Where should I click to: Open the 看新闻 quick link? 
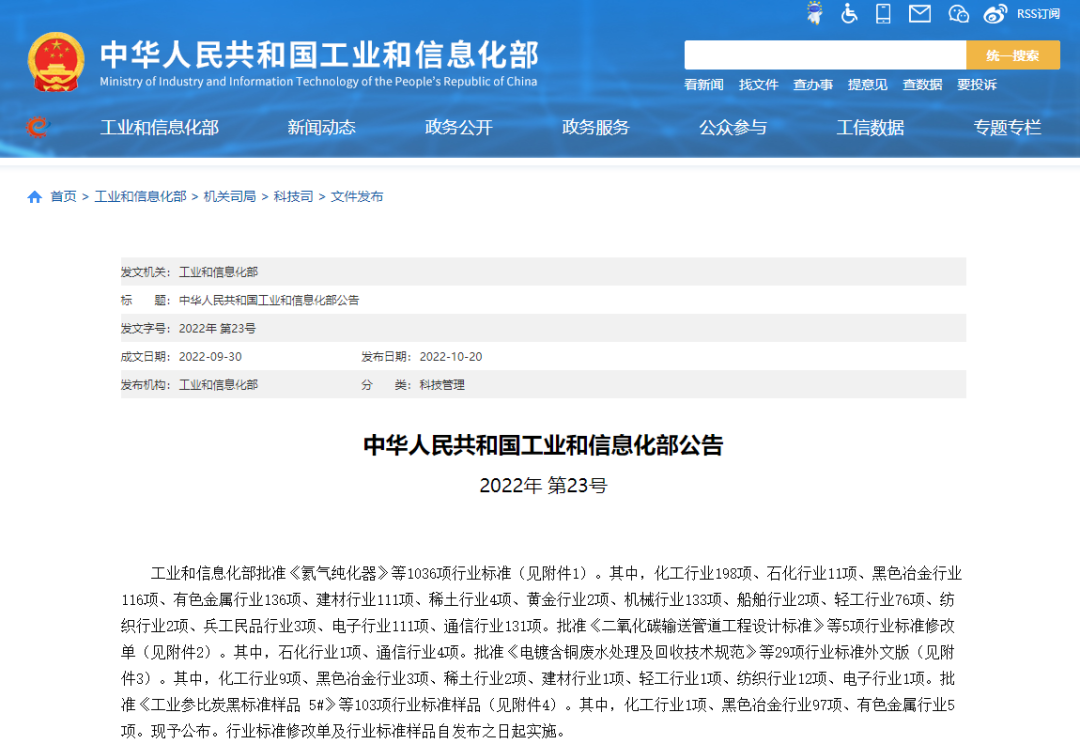tap(704, 85)
